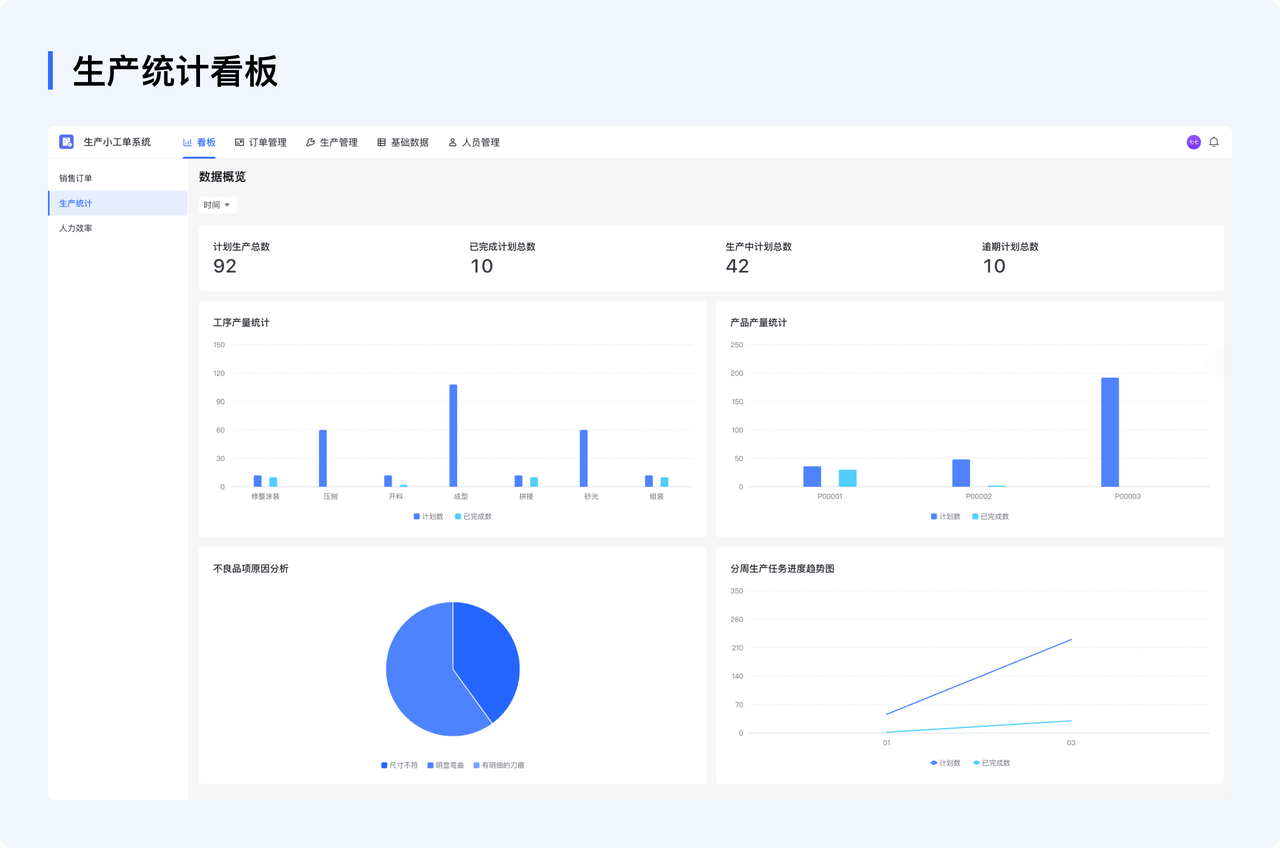This screenshot has height=848, width=1280.
Task: Click the P00001 已完成数 light-blue bar
Action: click(x=848, y=478)
